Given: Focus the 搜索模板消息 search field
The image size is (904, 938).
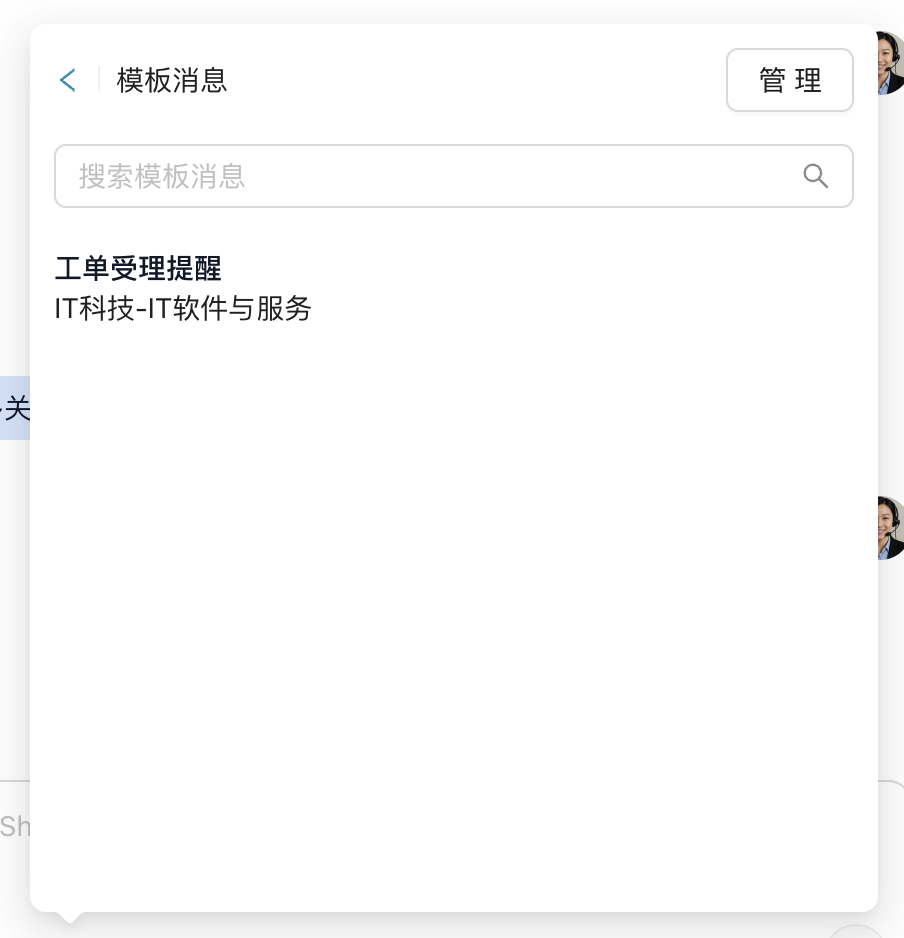Looking at the screenshot, I should (x=430, y=176).
